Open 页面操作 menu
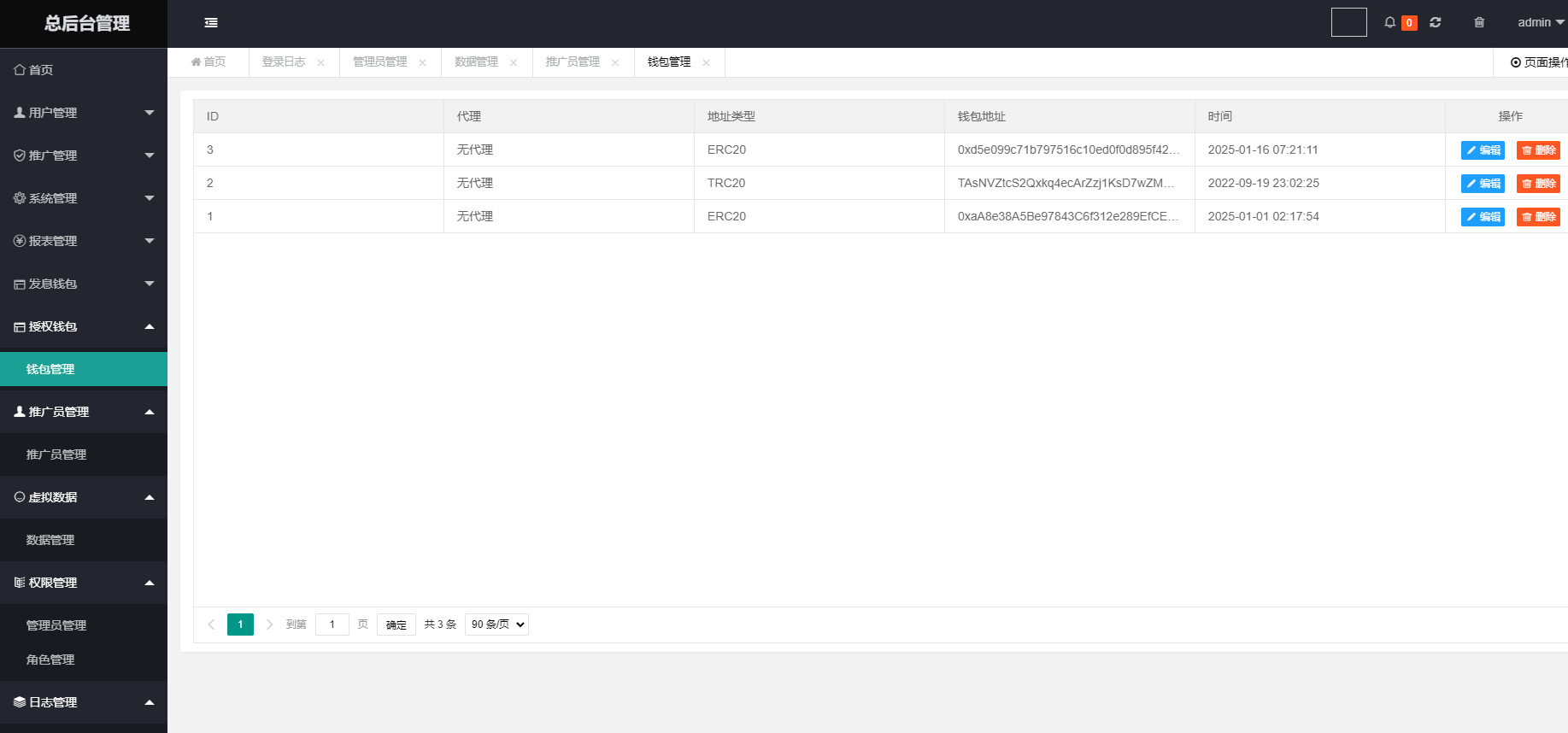Screen dimensions: 1568x733 pyautogui.click(x=1539, y=62)
